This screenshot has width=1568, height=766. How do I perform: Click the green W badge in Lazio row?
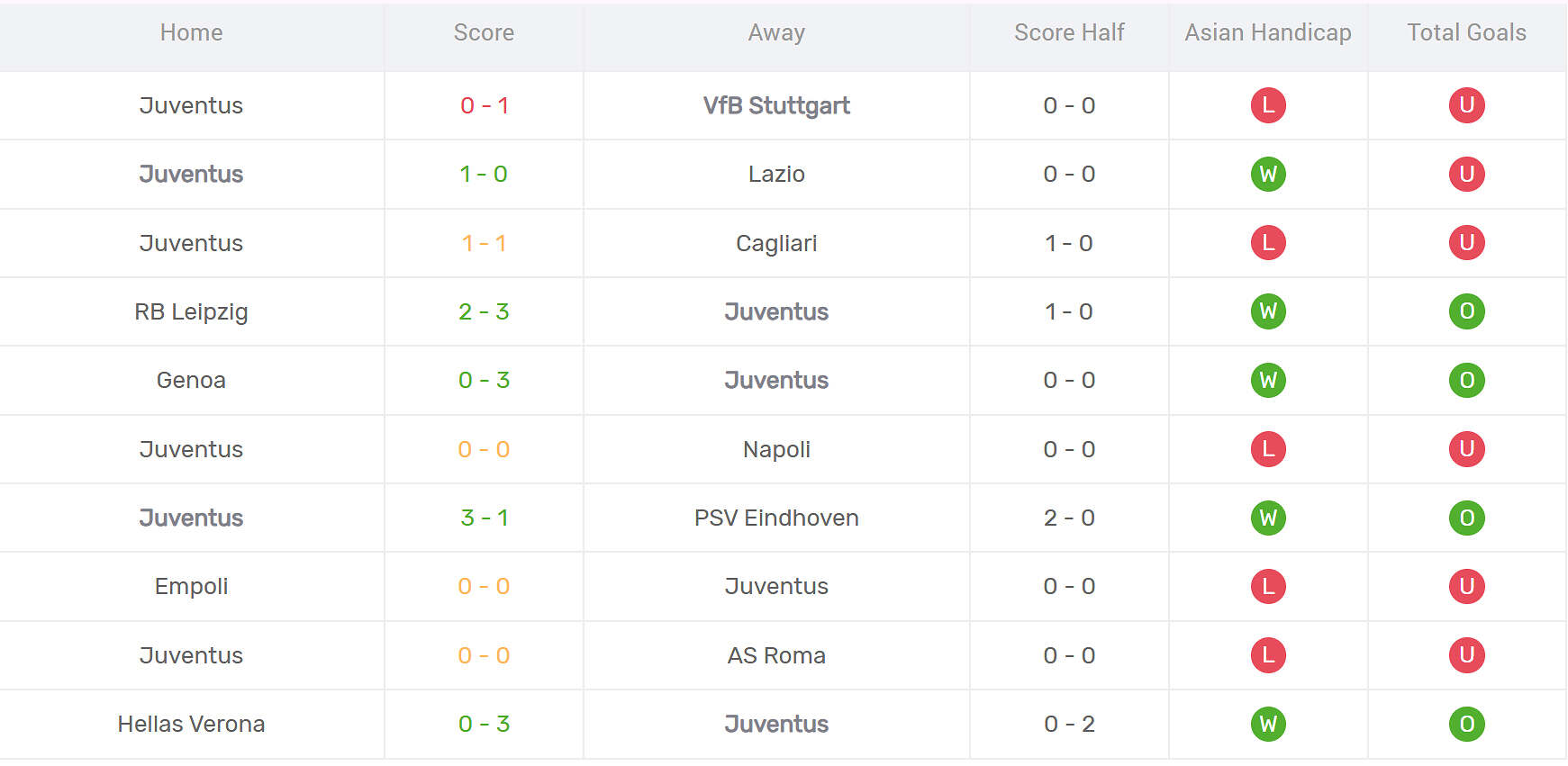coord(1268,174)
